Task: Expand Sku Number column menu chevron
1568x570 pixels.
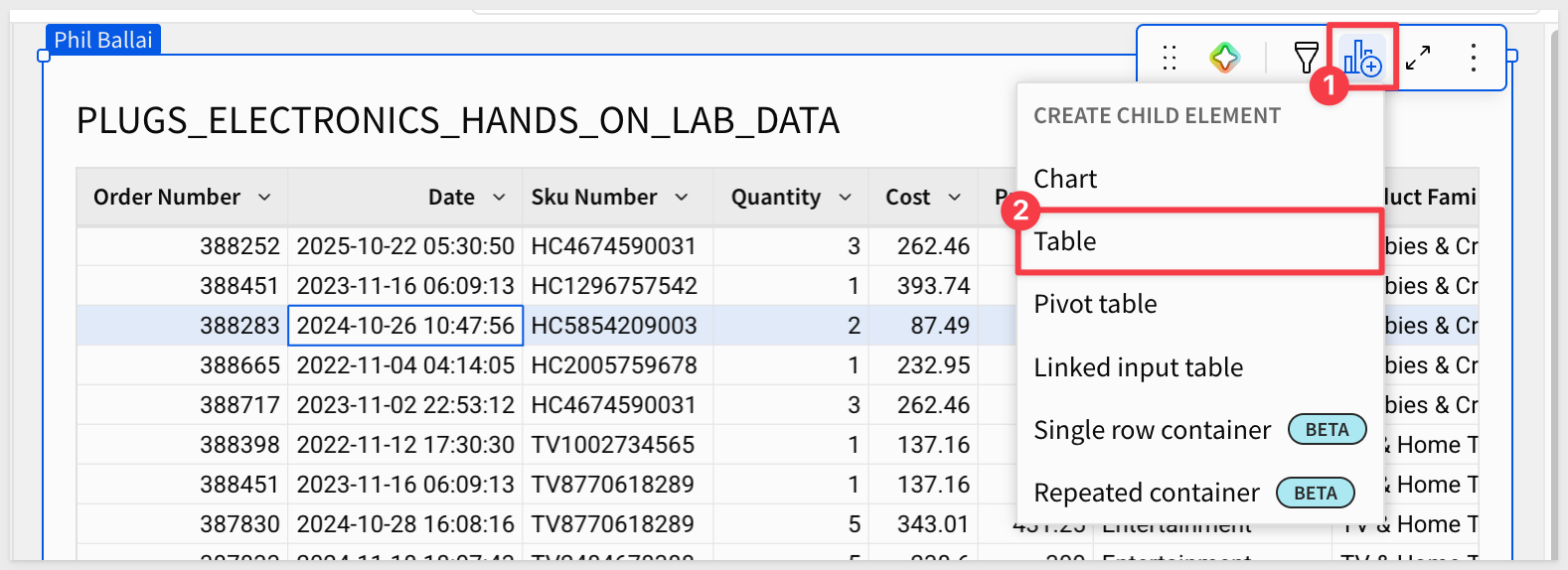Action: (682, 198)
